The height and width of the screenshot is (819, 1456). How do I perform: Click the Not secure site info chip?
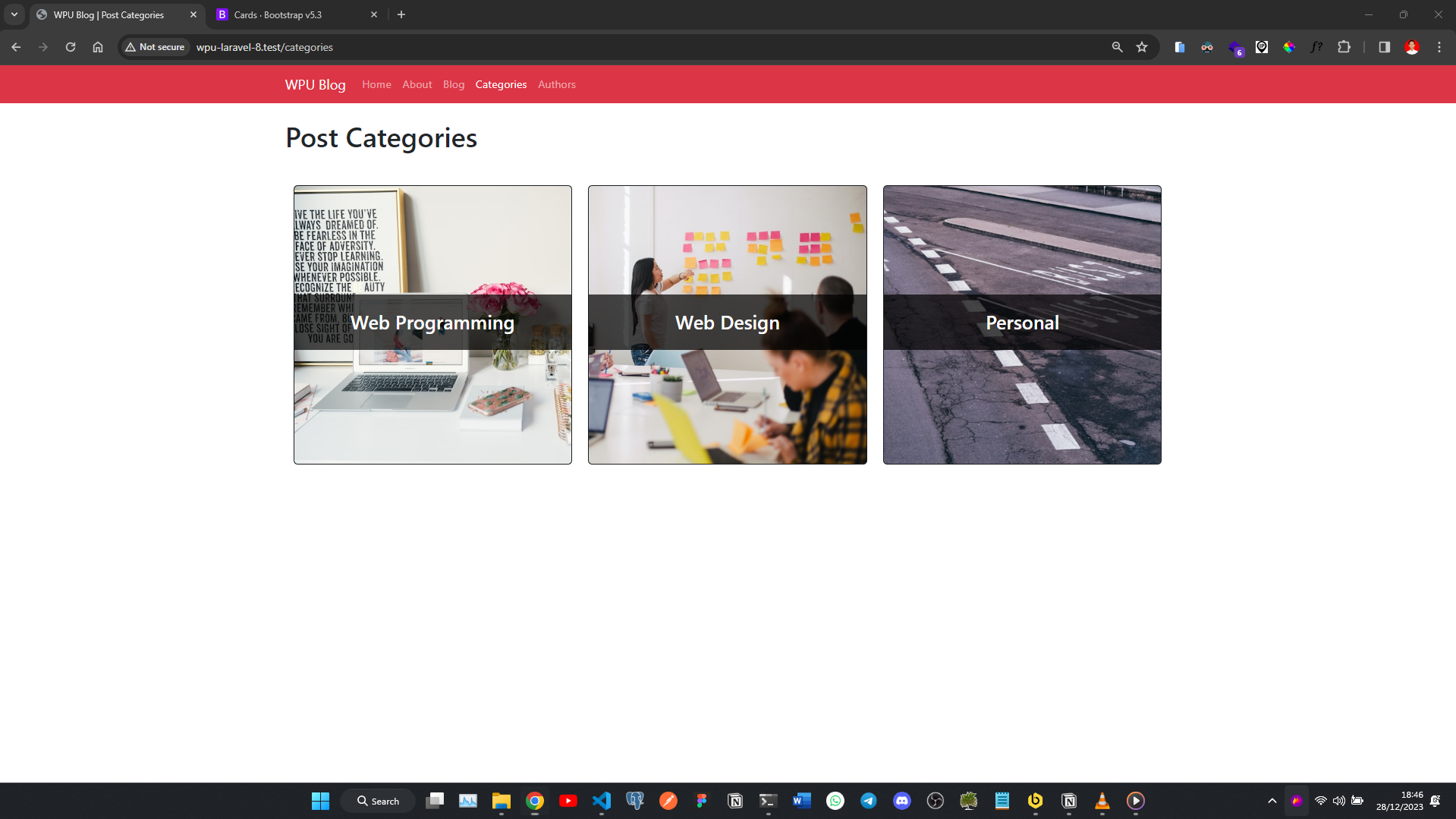[156, 47]
